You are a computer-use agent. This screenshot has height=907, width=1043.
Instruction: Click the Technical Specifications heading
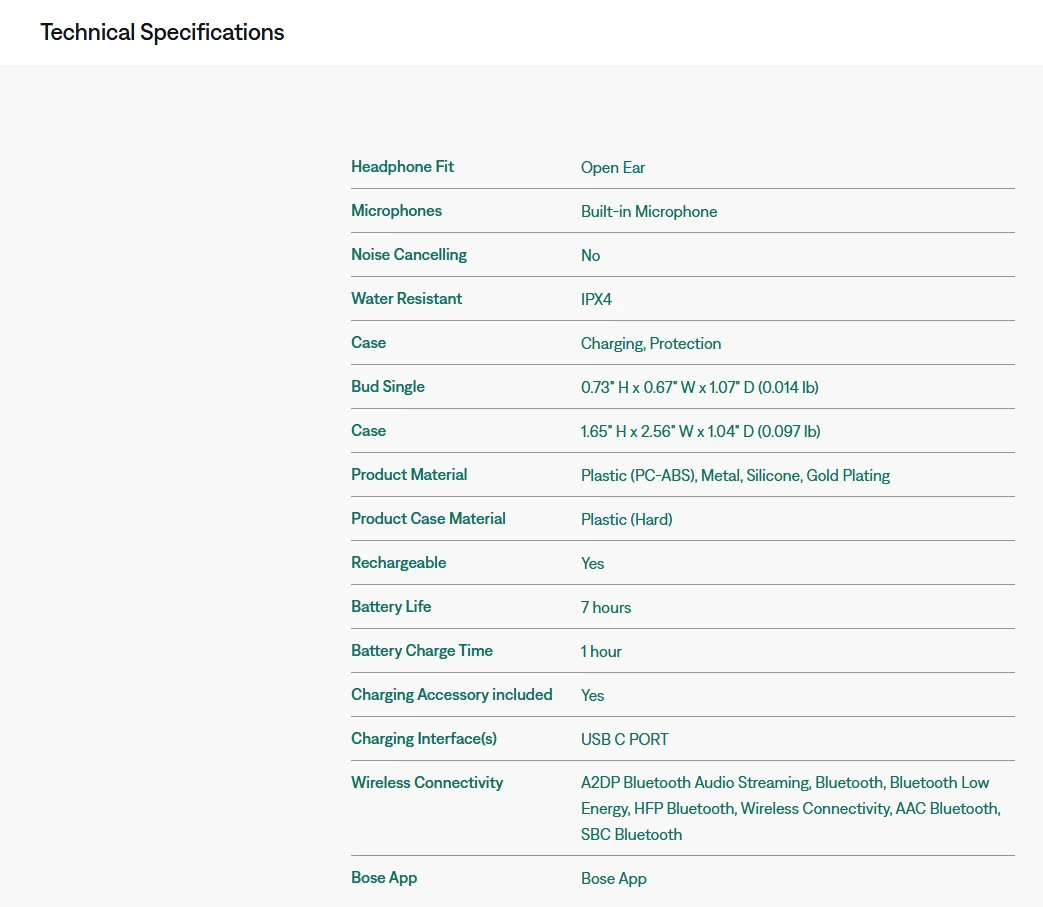pos(162,32)
